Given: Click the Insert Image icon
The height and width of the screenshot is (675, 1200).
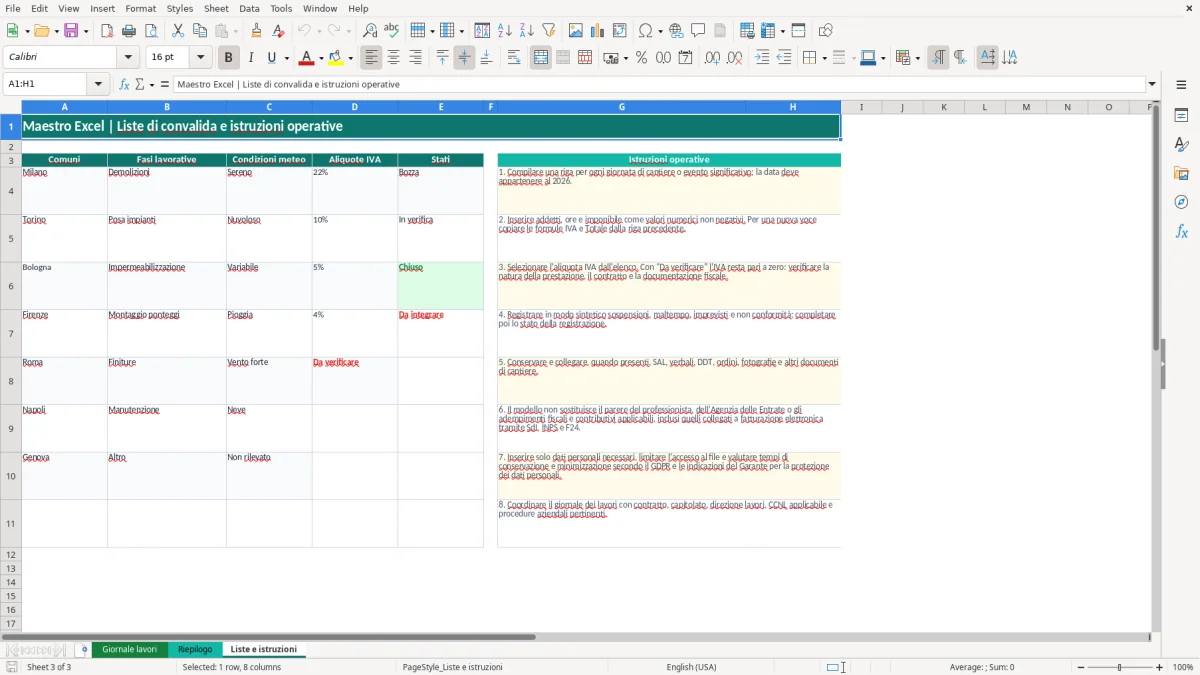Looking at the screenshot, I should click(576, 31).
